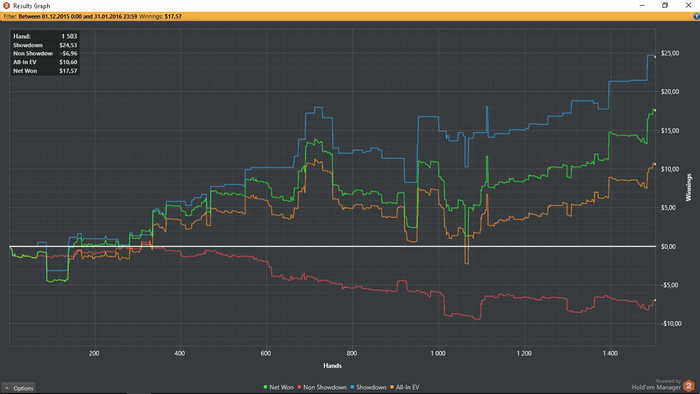Click the 1 000 hands x-axis label
The image size is (700, 394).
pos(438,353)
